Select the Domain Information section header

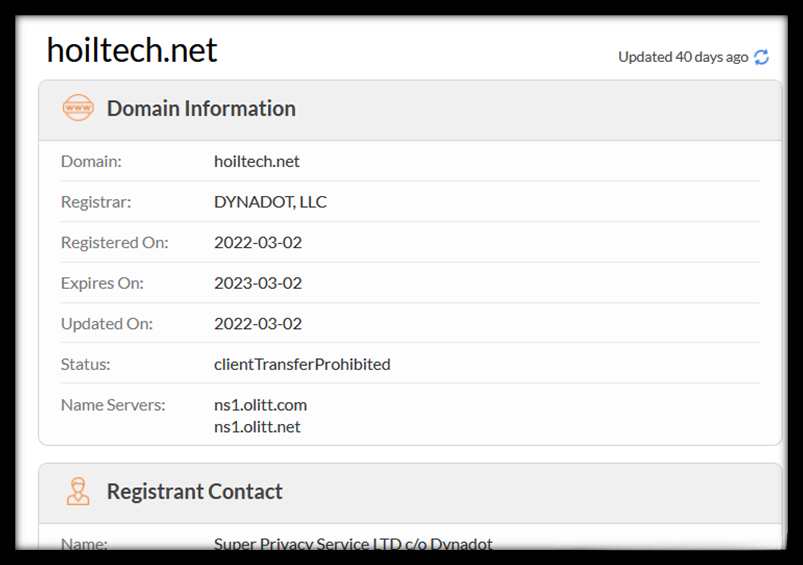(201, 108)
